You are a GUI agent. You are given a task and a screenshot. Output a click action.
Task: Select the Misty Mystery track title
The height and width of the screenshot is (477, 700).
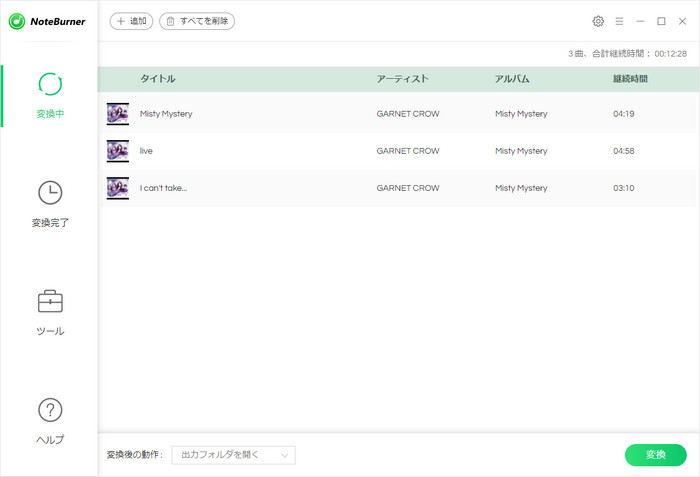[x=166, y=114]
